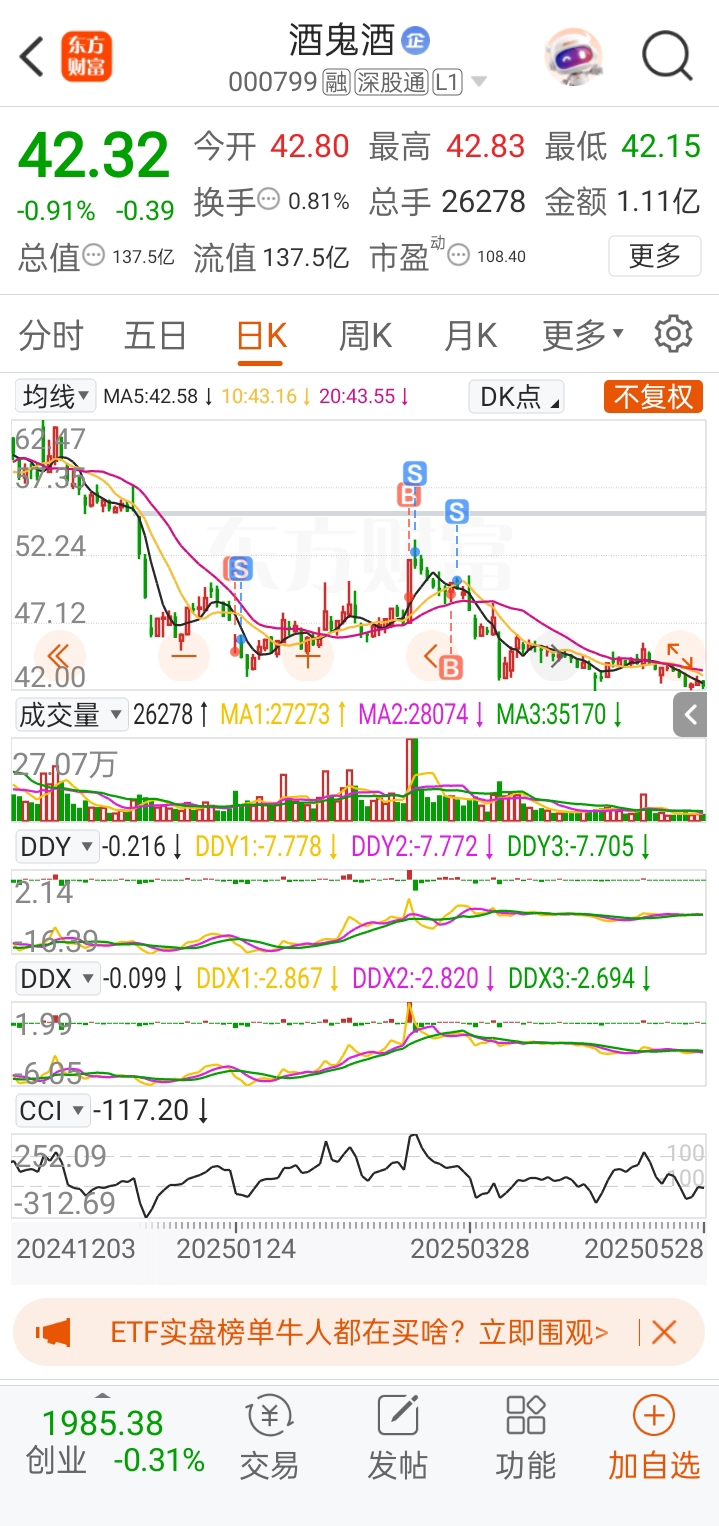Image resolution: width=719 pixels, height=1526 pixels.
Task: Tap the MA5:42.58 label
Action: coord(151,396)
